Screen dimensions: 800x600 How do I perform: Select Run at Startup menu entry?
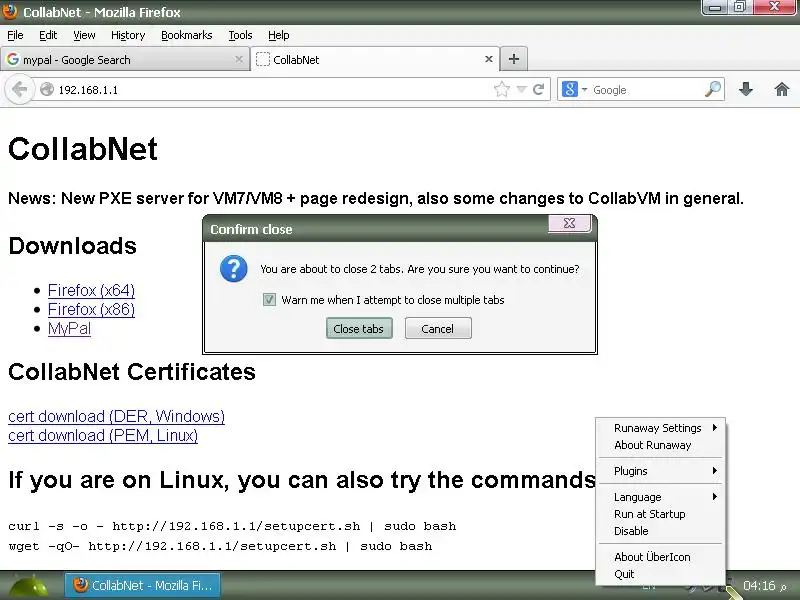660,514
